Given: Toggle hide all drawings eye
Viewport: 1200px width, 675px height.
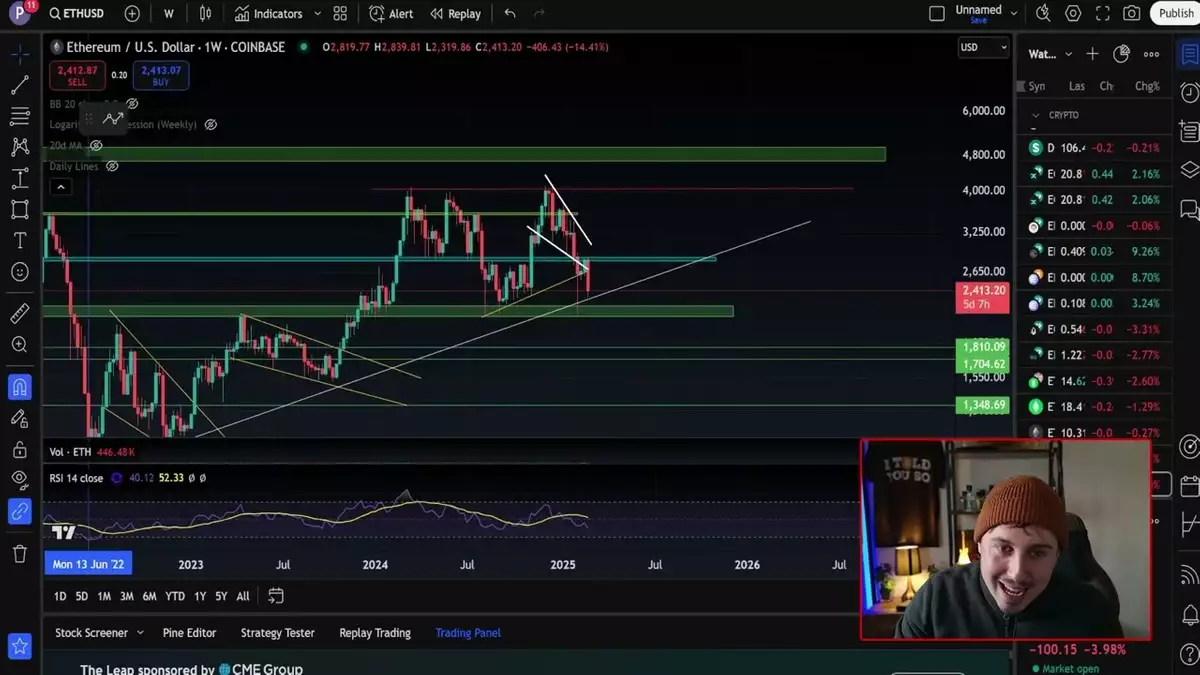Looking at the screenshot, I should pyautogui.click(x=20, y=480).
